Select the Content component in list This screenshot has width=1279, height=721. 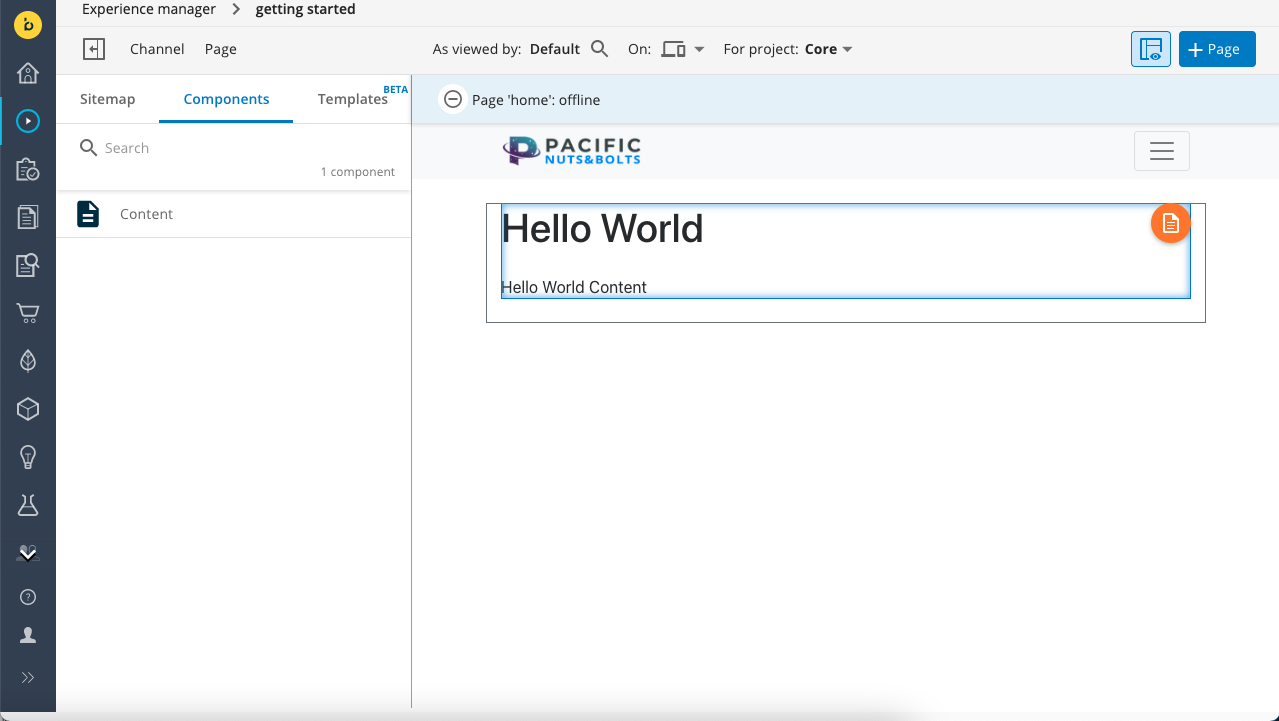146,214
